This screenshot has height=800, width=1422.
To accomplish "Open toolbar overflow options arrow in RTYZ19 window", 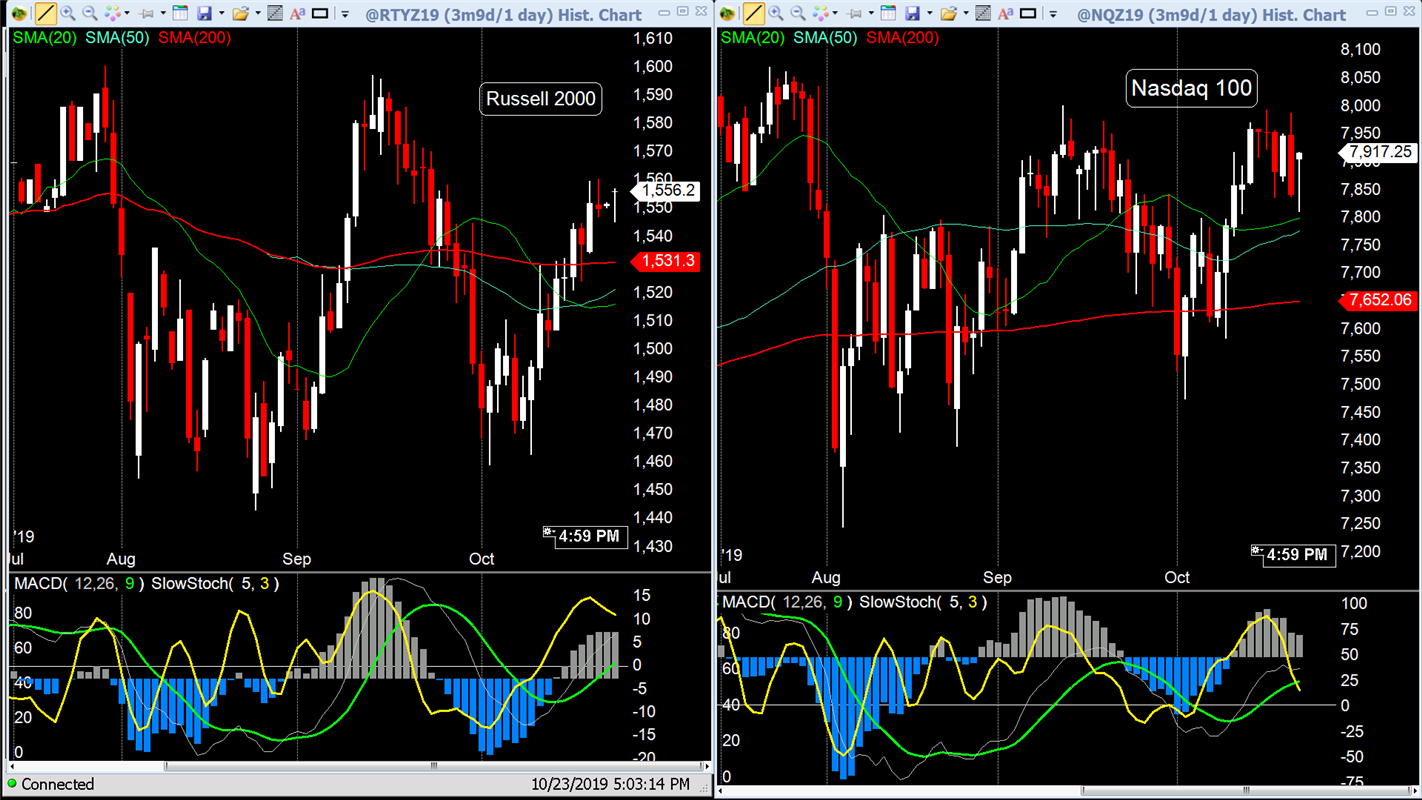I will pyautogui.click(x=345, y=14).
